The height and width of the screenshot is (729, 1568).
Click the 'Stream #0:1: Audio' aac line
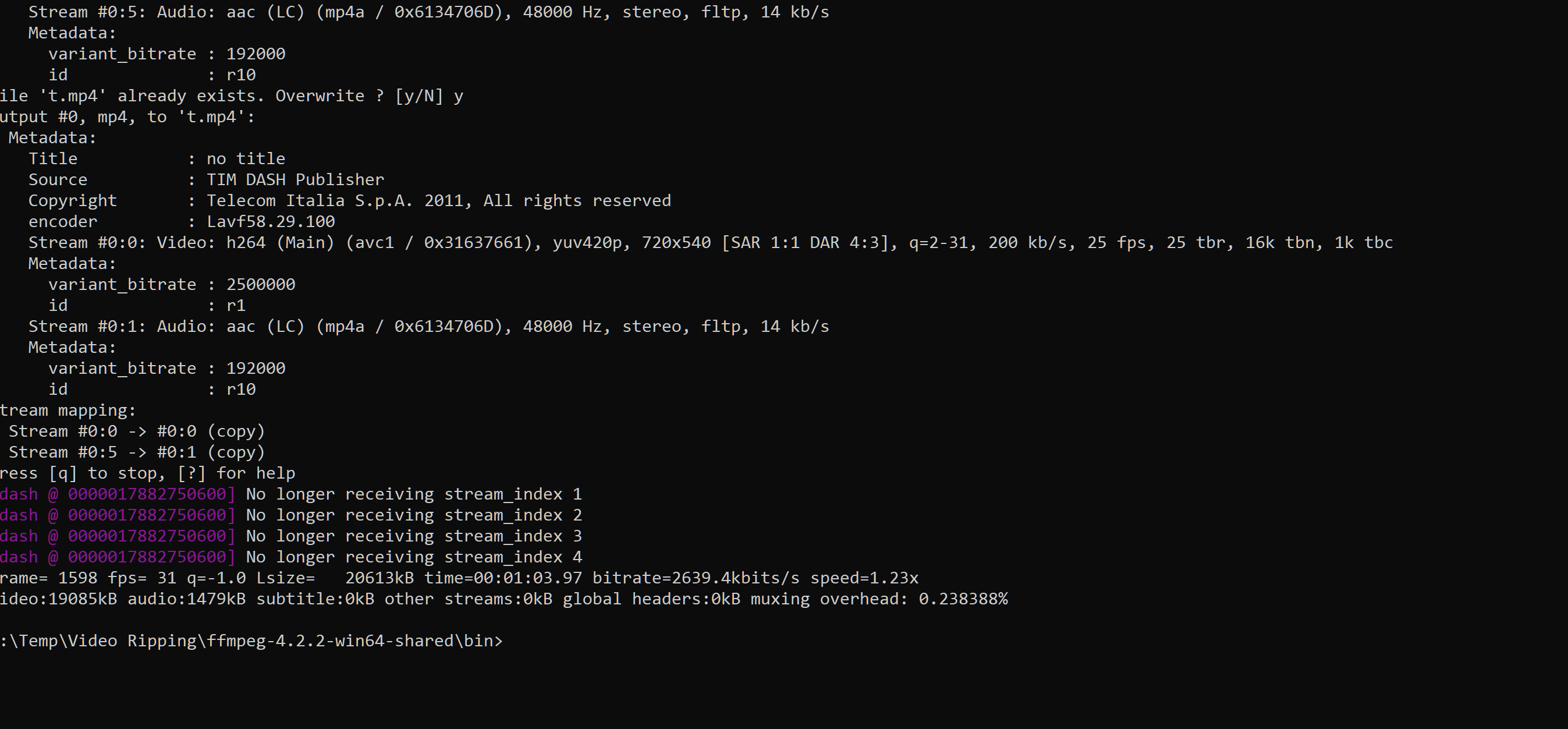click(x=428, y=327)
